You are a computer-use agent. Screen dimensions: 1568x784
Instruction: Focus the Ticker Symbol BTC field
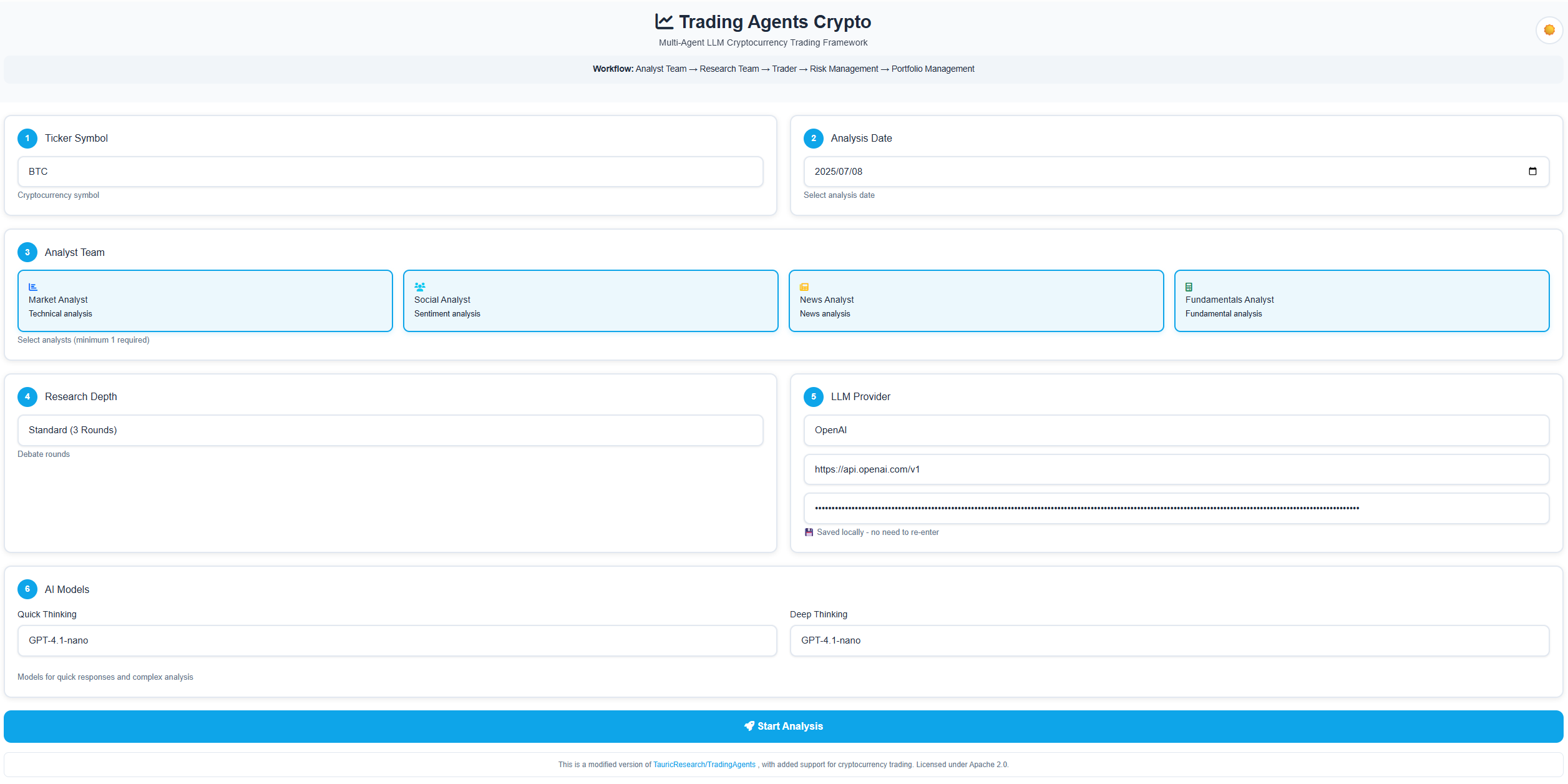pos(391,172)
